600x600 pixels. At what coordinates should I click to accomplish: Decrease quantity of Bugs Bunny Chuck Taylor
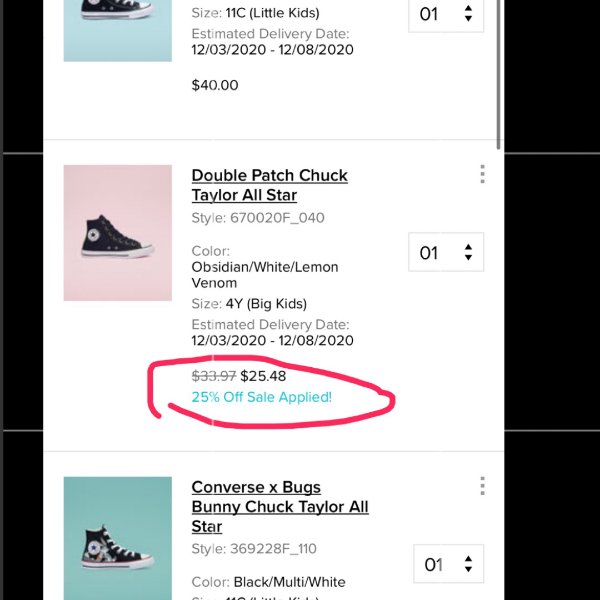(468, 569)
